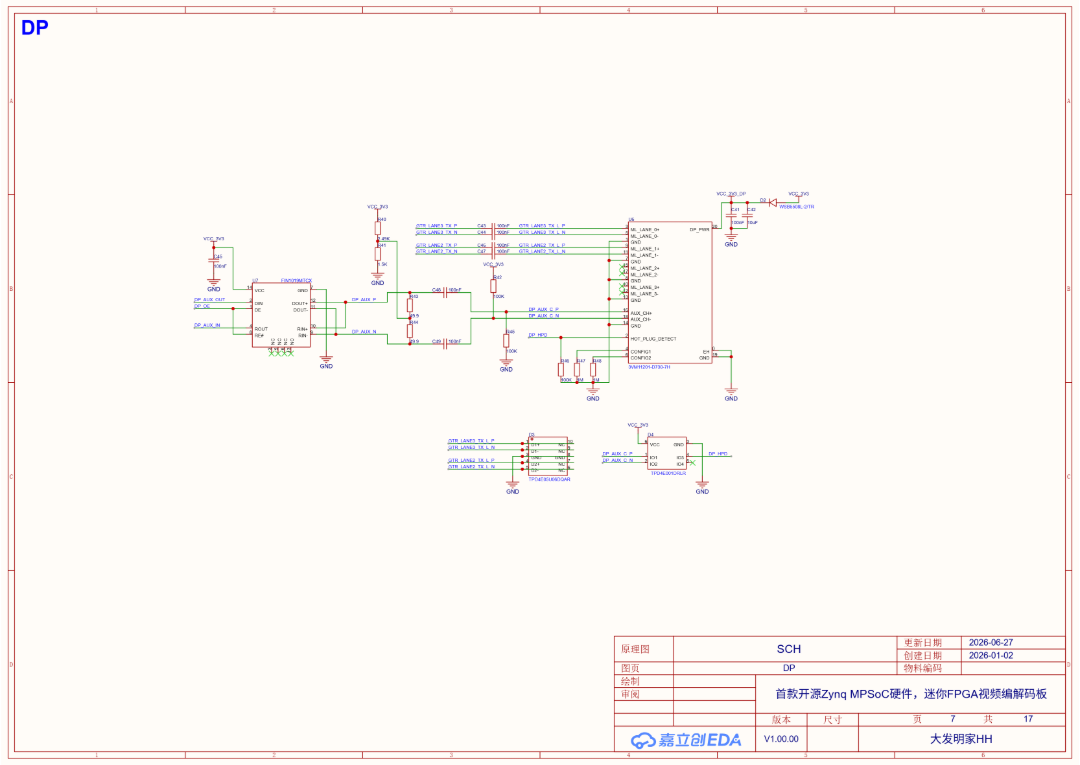Click the update date 2026-06-27 field
Screen dimensions: 1080x765
[x=991, y=642]
